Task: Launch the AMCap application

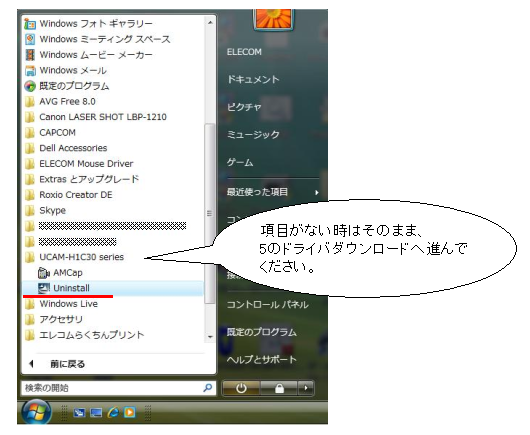Action: point(68,272)
